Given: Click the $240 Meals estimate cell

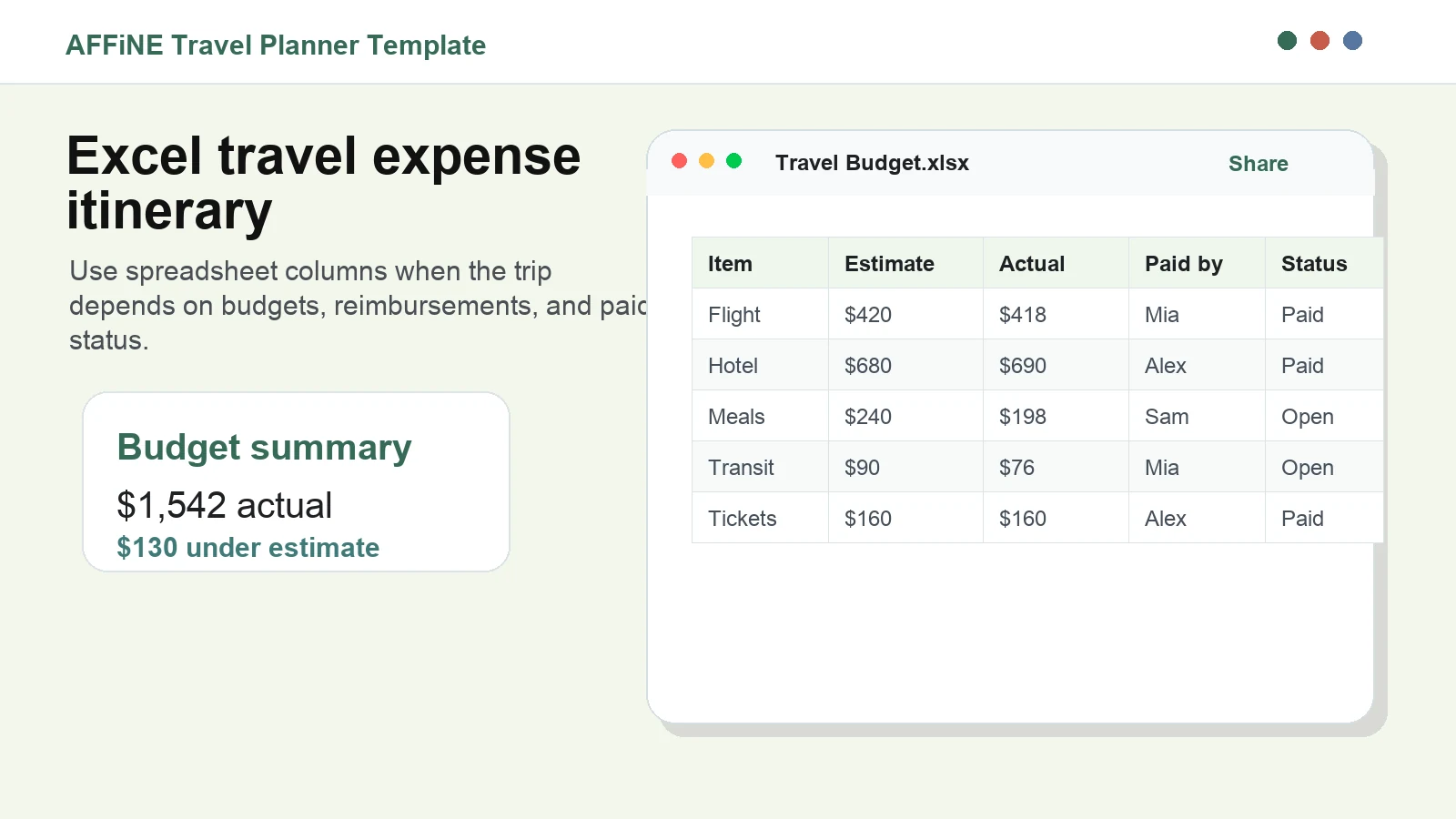Looking at the screenshot, I should click(x=905, y=416).
